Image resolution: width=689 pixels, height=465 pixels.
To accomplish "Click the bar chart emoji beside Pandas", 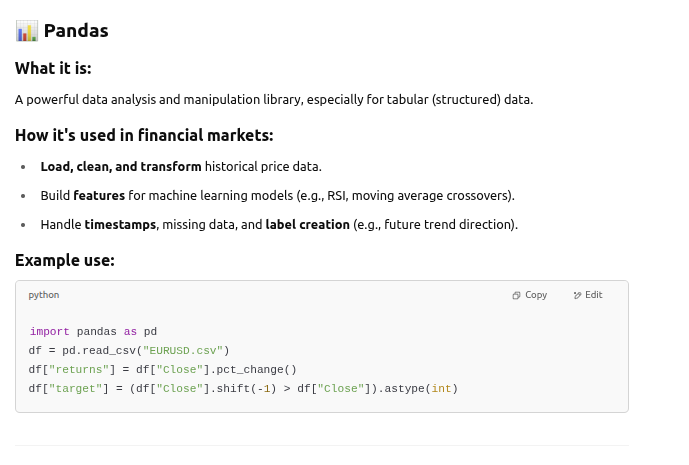I will (x=27, y=31).
